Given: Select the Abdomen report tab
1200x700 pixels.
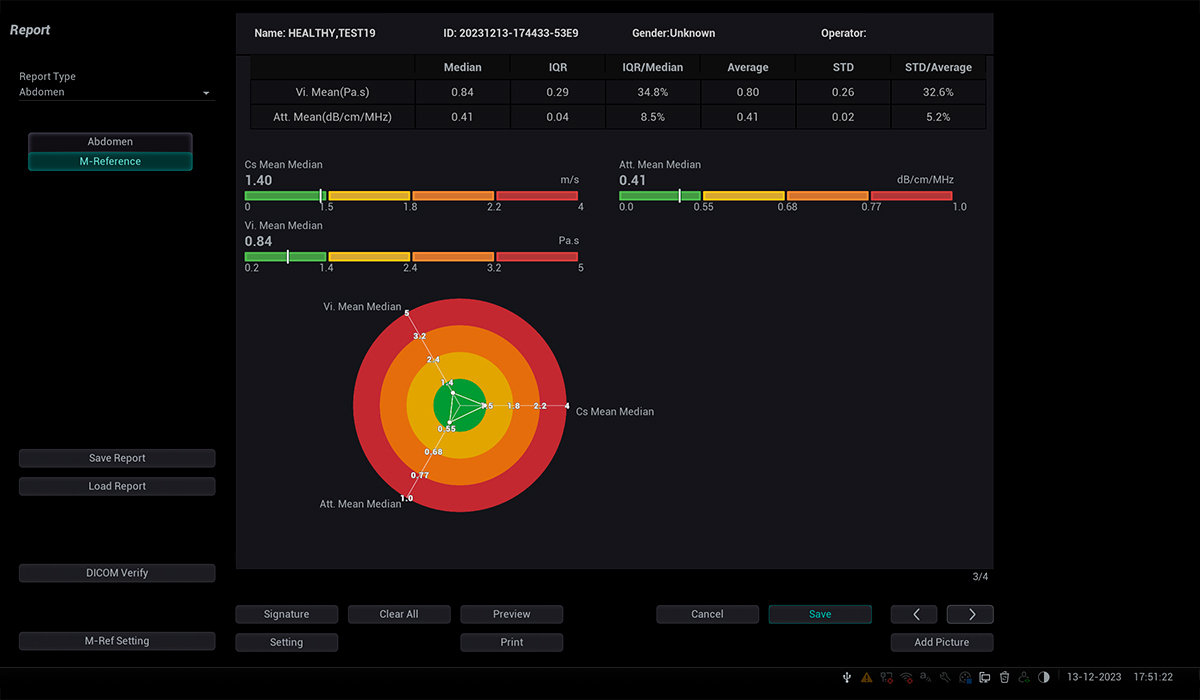Looking at the screenshot, I should [110, 142].
